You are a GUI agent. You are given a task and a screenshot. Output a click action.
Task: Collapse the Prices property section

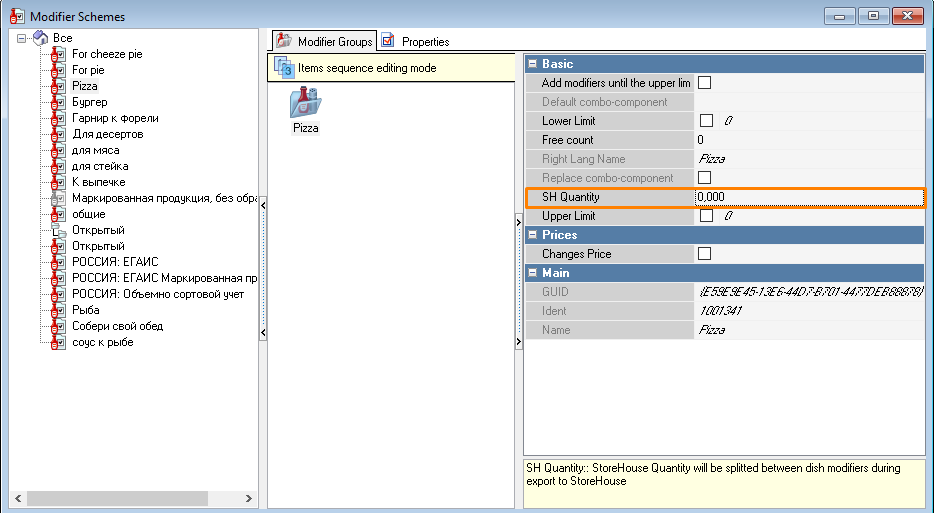(x=532, y=235)
